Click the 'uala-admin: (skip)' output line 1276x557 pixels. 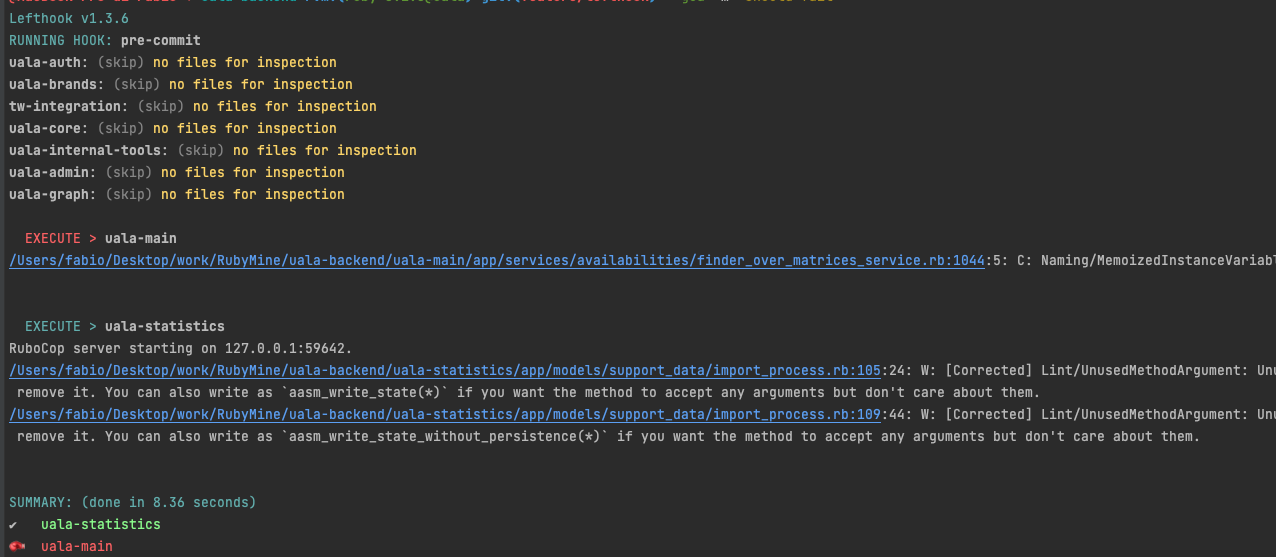177,172
